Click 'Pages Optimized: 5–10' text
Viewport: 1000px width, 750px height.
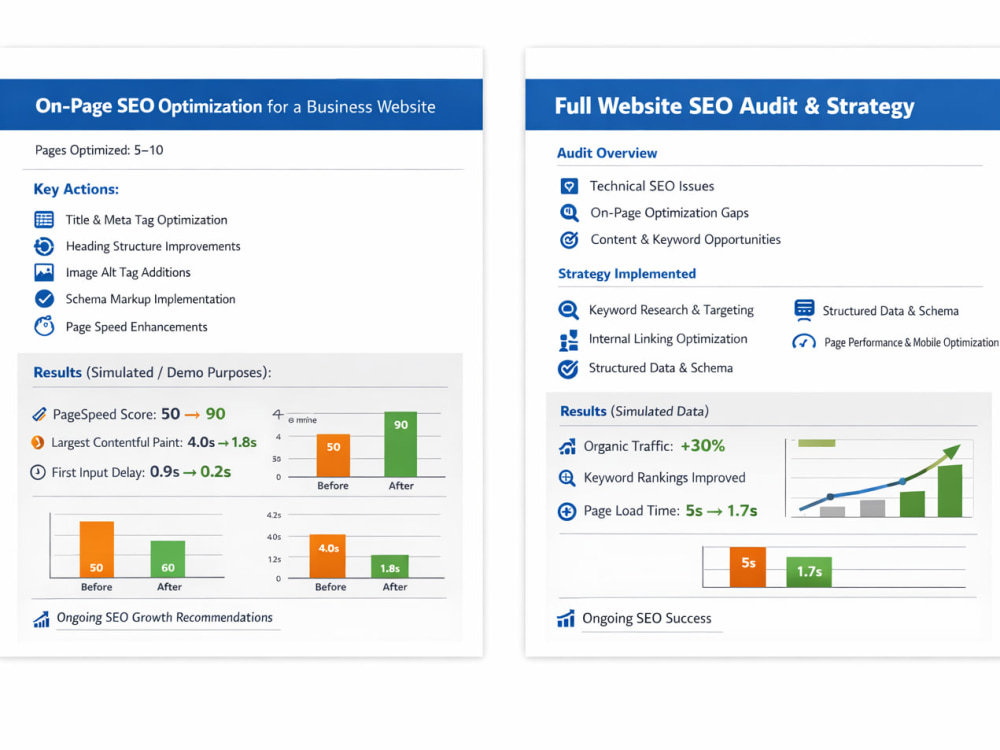99,151
